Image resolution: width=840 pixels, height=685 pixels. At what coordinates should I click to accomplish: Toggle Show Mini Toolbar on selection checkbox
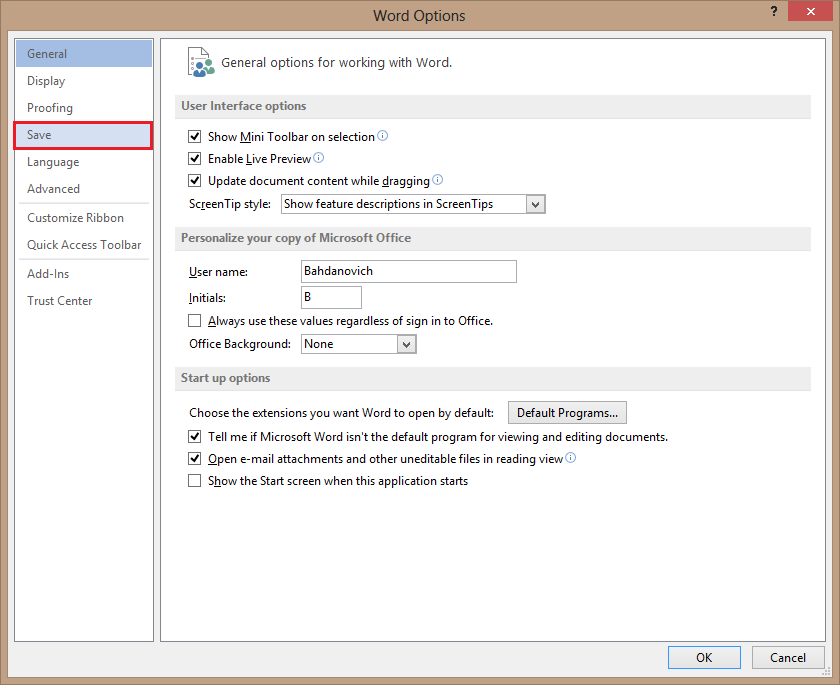coord(194,137)
